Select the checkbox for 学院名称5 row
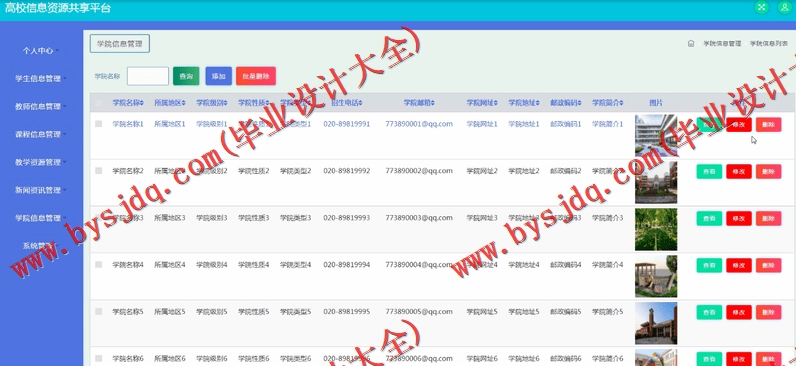Image resolution: width=796 pixels, height=366 pixels. coord(98,312)
